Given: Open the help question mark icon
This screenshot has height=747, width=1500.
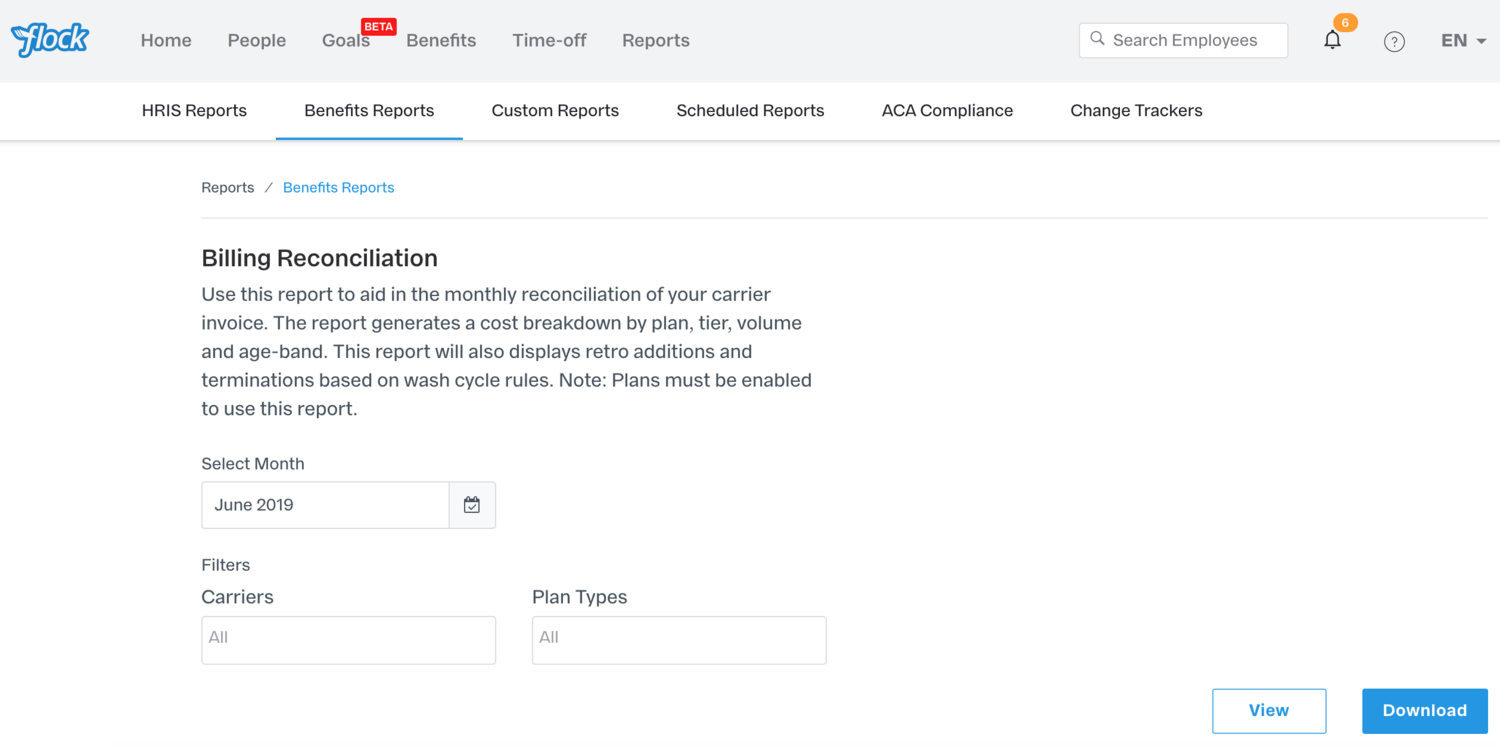Looking at the screenshot, I should click(1394, 41).
